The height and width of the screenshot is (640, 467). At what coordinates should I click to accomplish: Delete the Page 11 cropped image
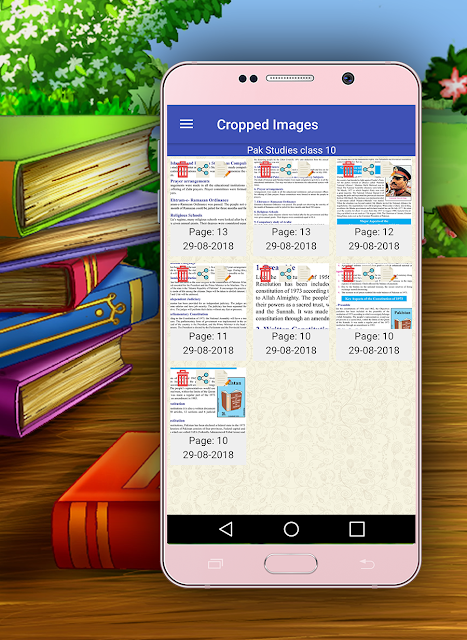(x=182, y=273)
